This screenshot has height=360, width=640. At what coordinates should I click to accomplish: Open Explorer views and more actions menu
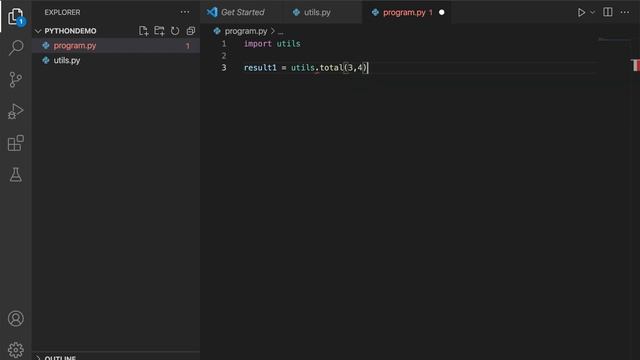185,12
